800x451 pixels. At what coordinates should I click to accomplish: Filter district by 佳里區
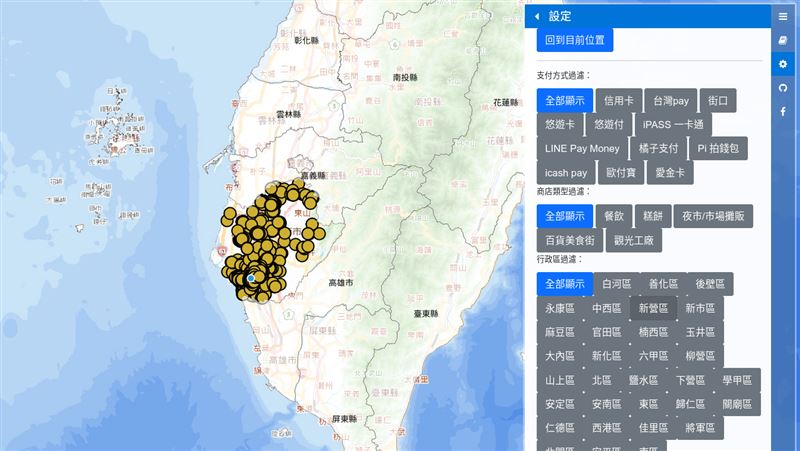pyautogui.click(x=654, y=428)
